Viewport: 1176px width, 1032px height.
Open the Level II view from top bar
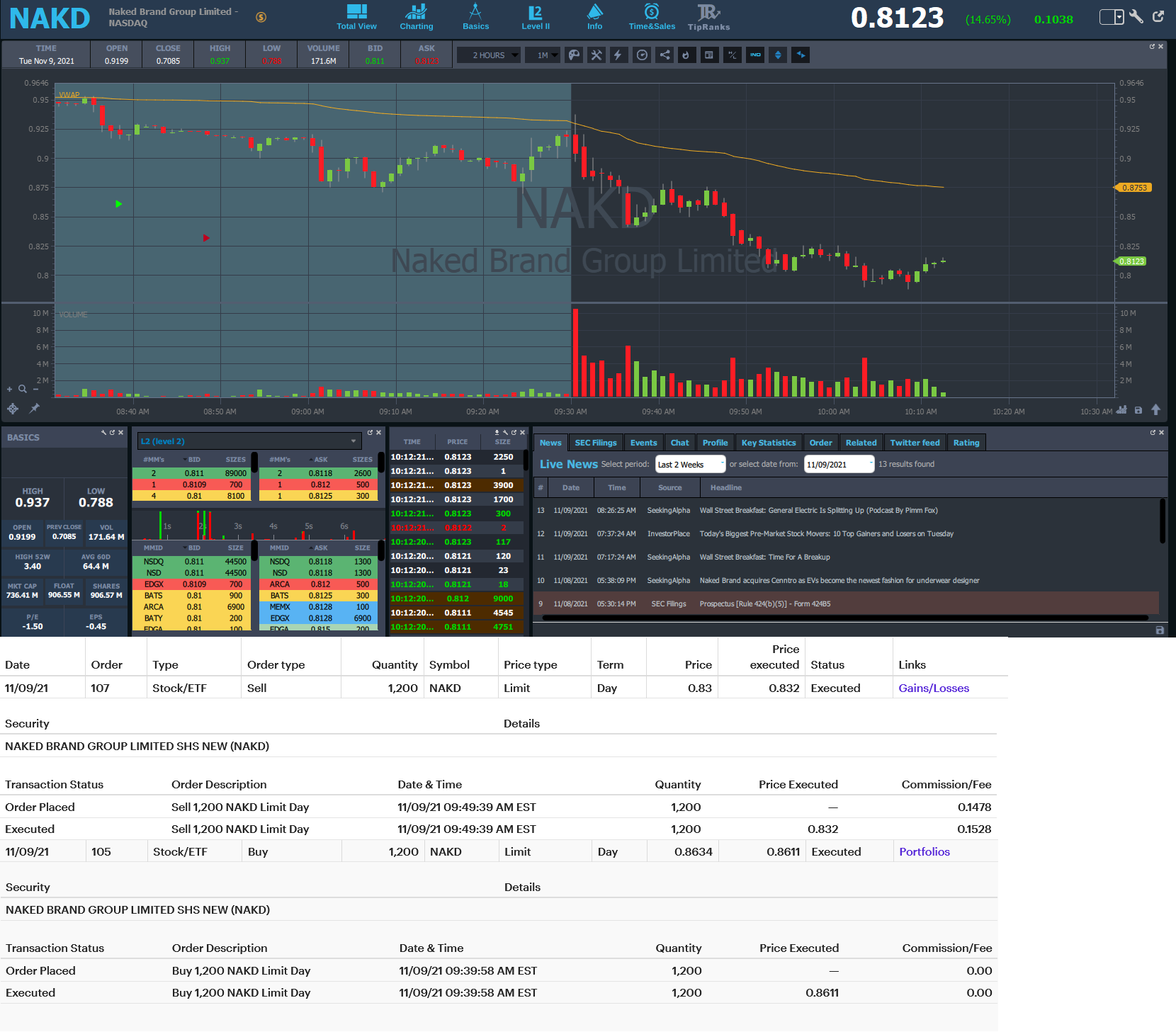click(536, 17)
